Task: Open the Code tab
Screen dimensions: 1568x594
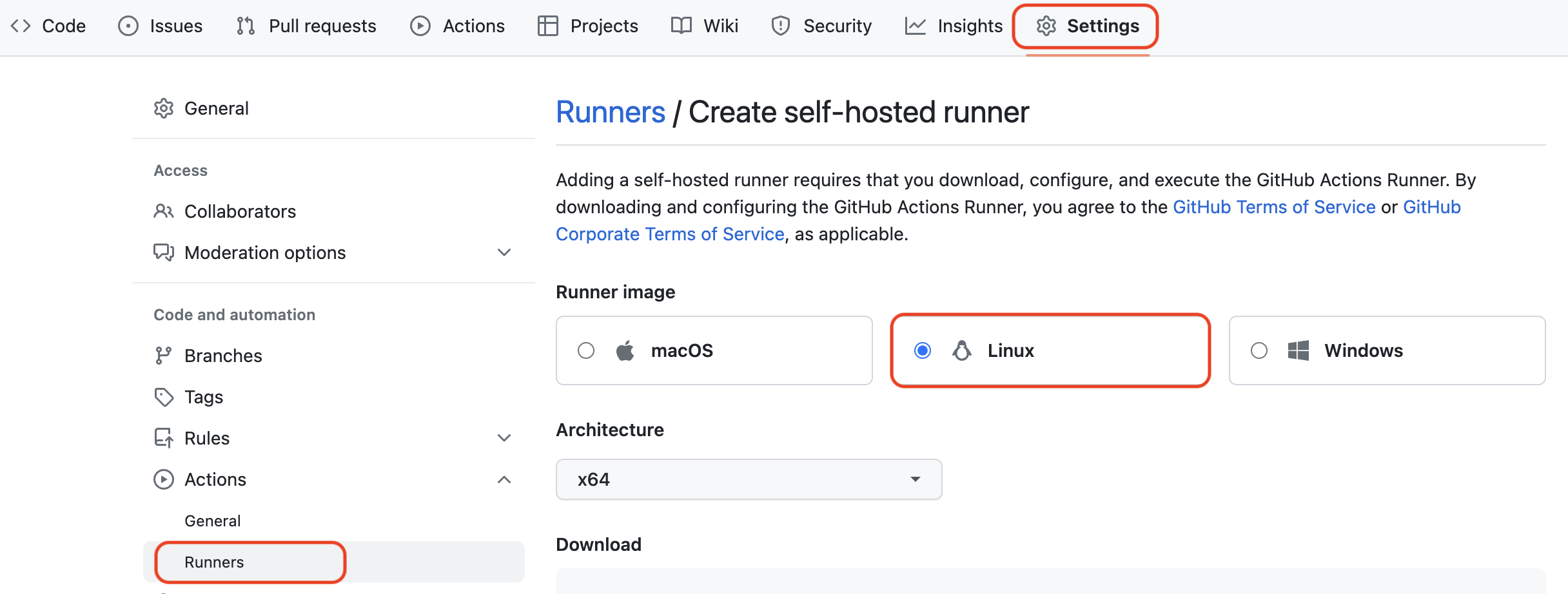Action: pos(48,26)
